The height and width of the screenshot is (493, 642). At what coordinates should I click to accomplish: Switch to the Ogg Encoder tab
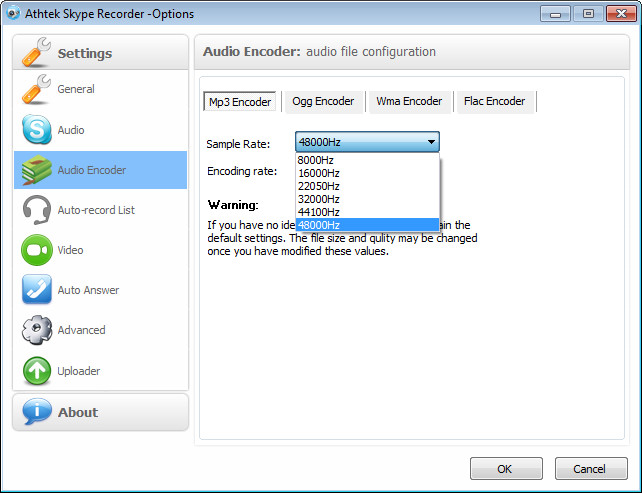click(x=323, y=101)
